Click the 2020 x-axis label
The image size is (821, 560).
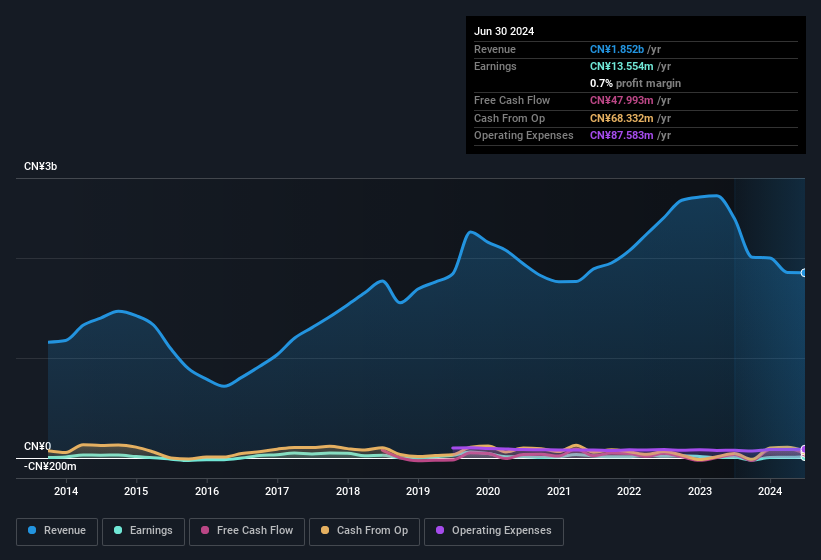point(488,491)
